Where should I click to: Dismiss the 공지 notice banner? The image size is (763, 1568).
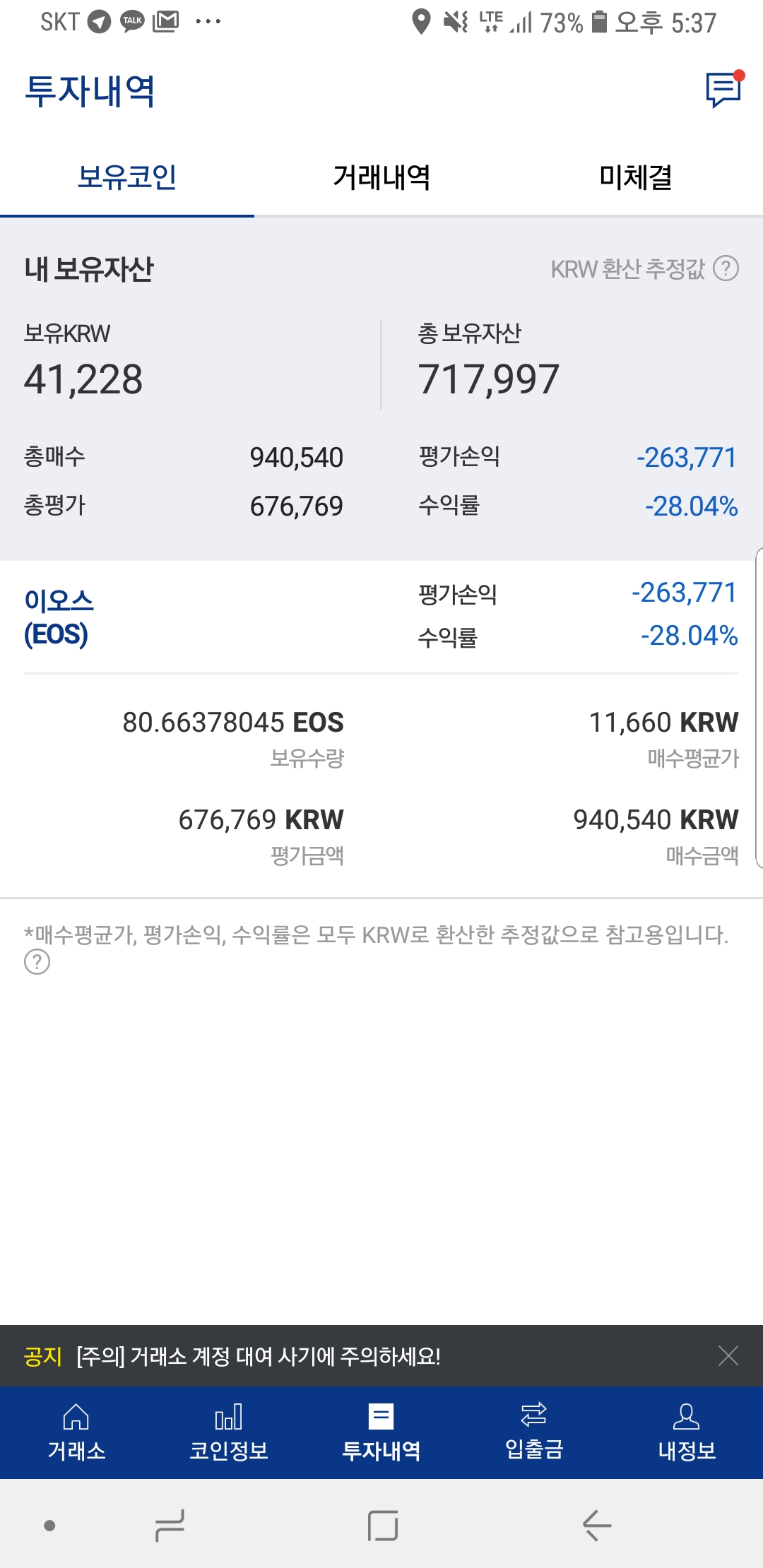(x=728, y=1355)
